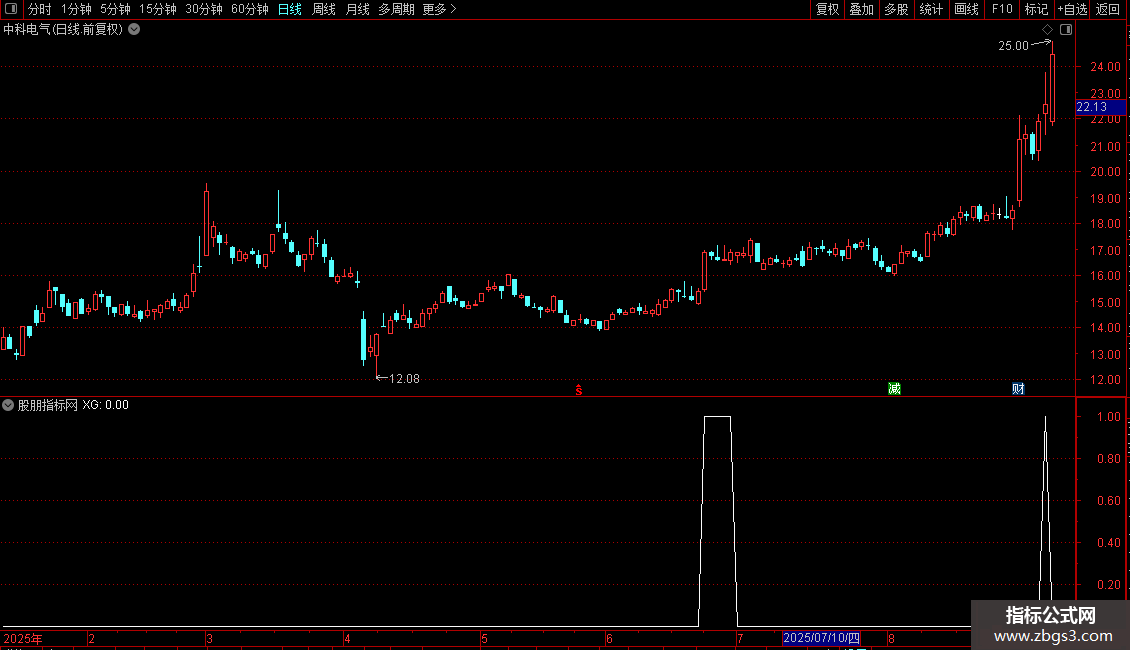Open the 画线 drawing tools

966,9
